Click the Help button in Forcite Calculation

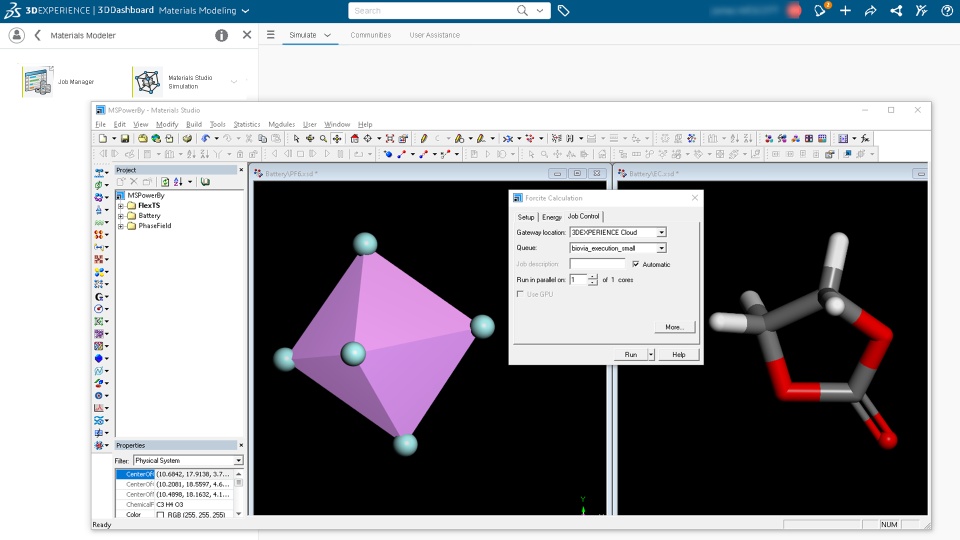[678, 354]
